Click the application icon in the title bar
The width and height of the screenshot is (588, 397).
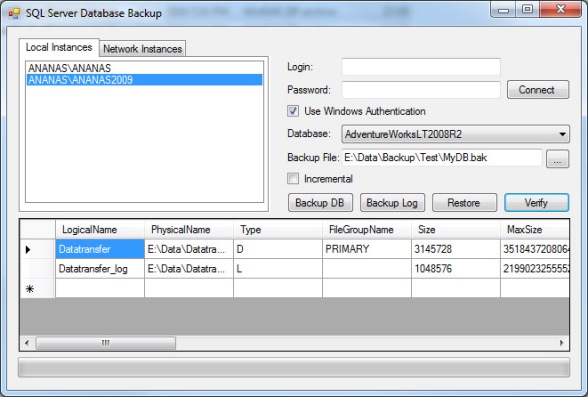(x=14, y=13)
